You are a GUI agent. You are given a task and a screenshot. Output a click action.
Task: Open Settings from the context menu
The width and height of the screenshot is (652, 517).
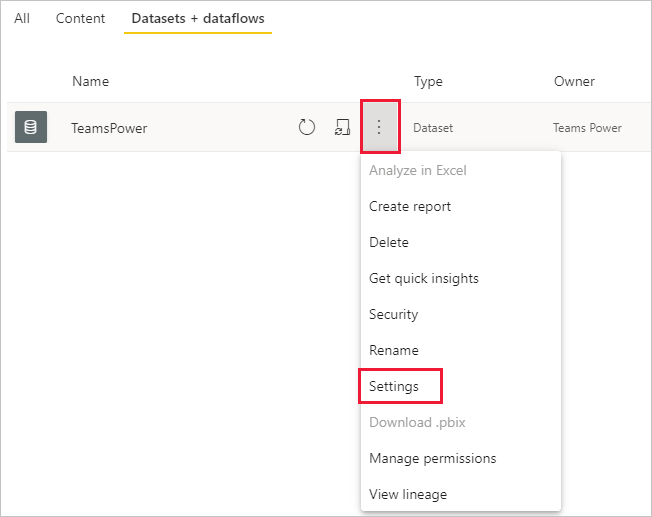click(394, 386)
